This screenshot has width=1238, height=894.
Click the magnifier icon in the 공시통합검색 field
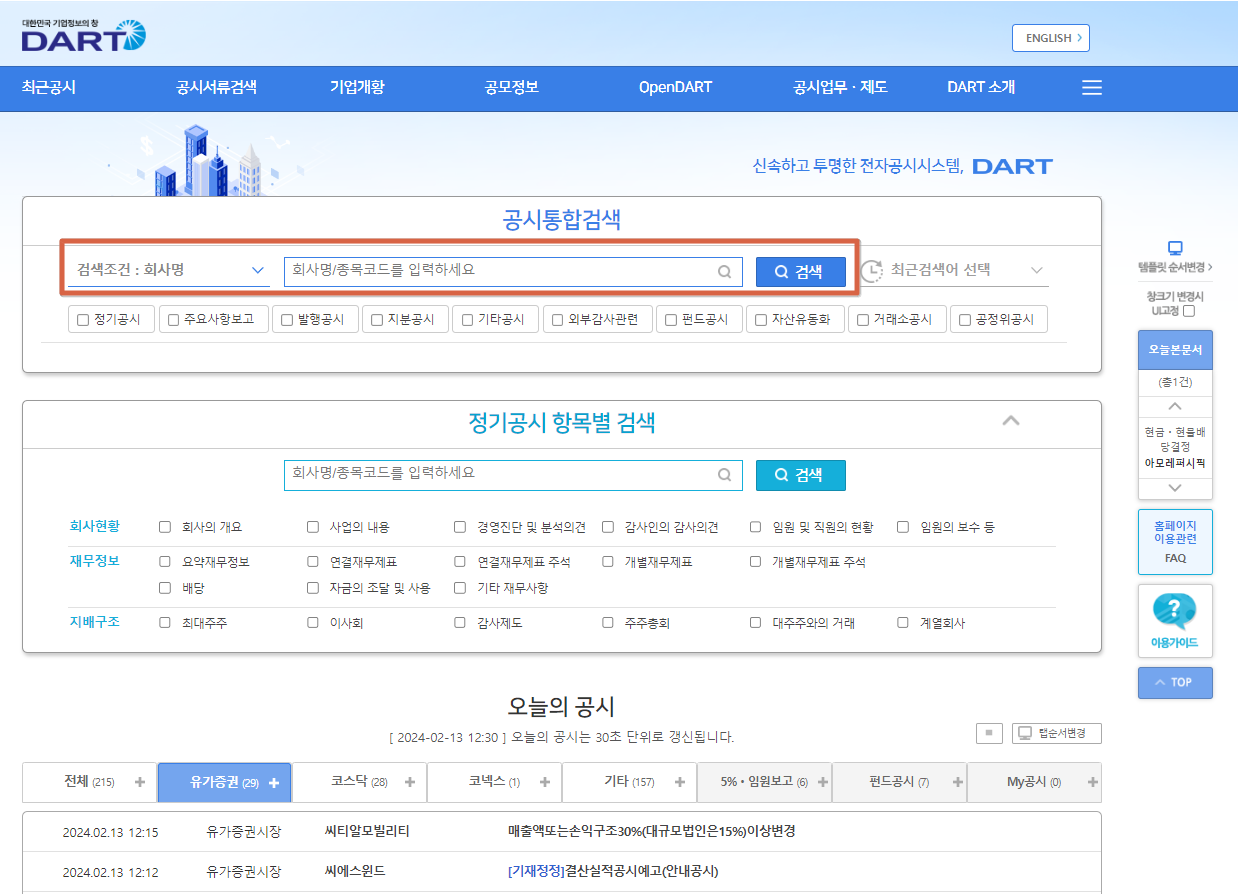pyautogui.click(x=725, y=270)
